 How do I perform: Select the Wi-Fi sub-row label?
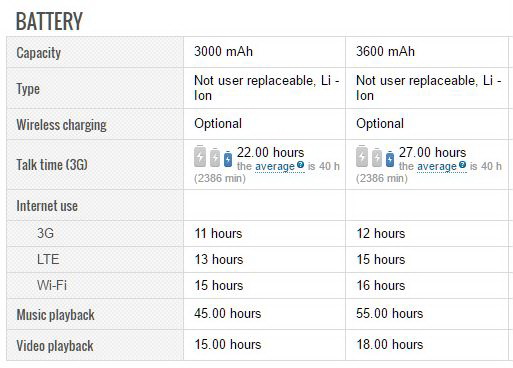(x=52, y=285)
